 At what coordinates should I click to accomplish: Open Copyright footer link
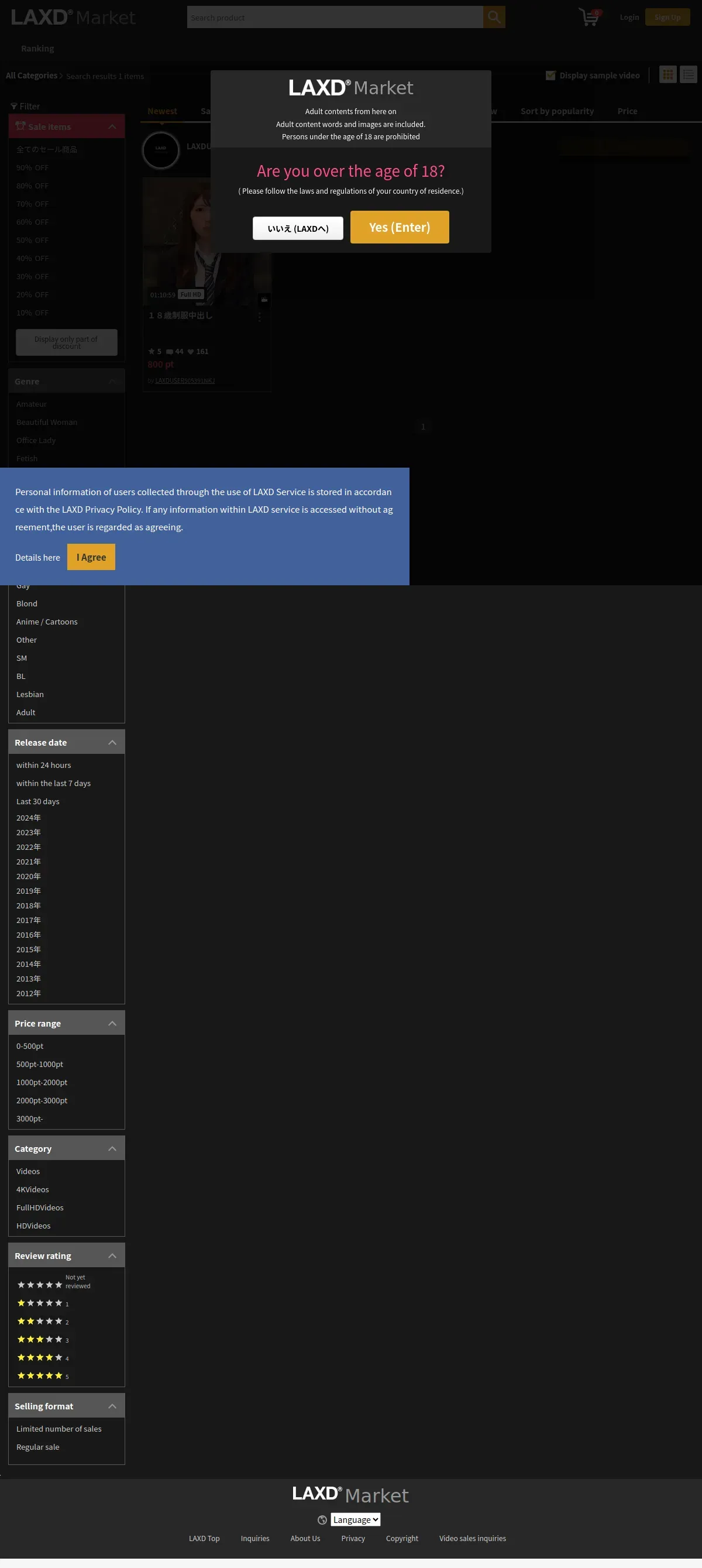(x=402, y=1538)
